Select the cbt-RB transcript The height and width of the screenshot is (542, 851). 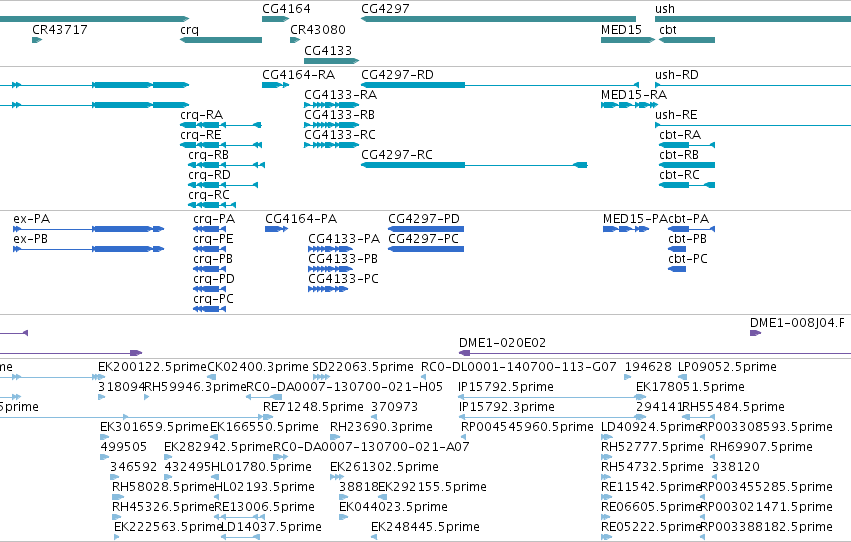pos(687,165)
